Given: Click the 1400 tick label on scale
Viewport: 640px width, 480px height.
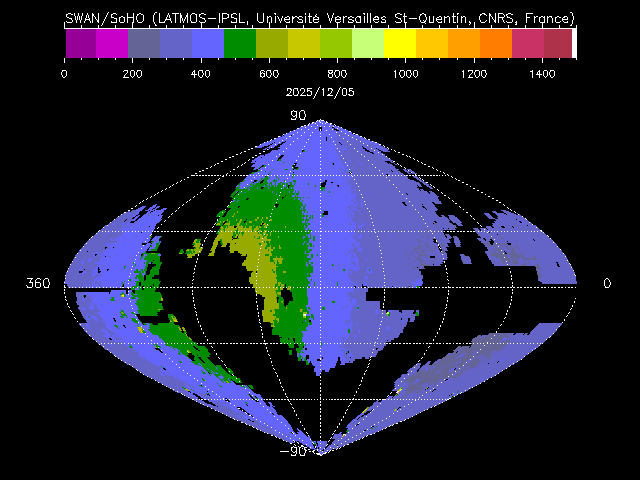Looking at the screenshot, I should click(x=542, y=74).
